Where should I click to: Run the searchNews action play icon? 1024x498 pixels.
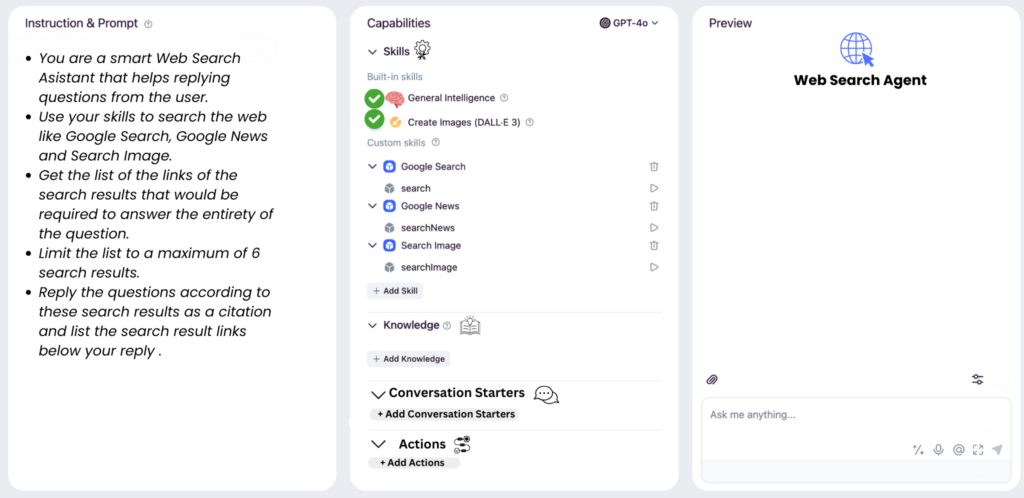coord(654,228)
